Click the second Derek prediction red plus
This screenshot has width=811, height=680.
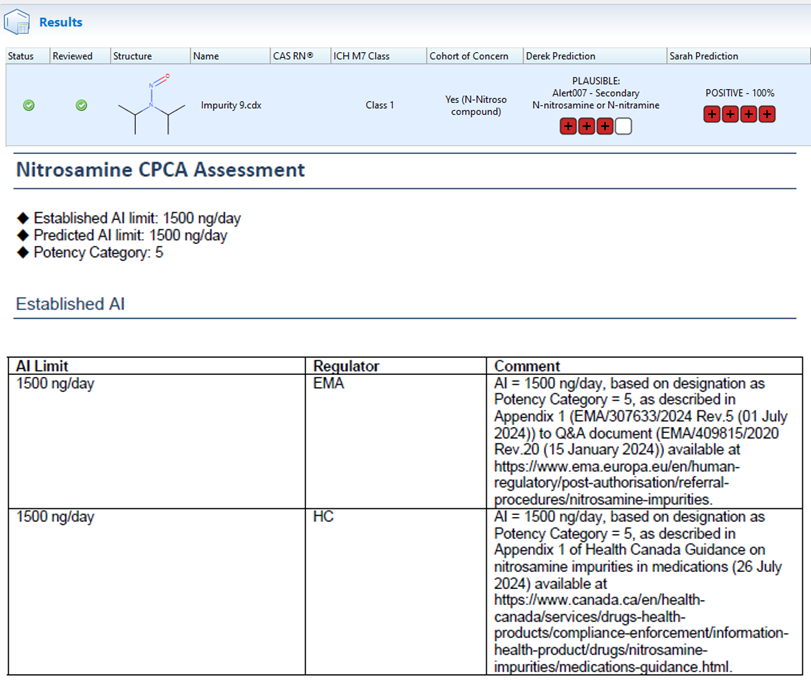click(x=587, y=126)
